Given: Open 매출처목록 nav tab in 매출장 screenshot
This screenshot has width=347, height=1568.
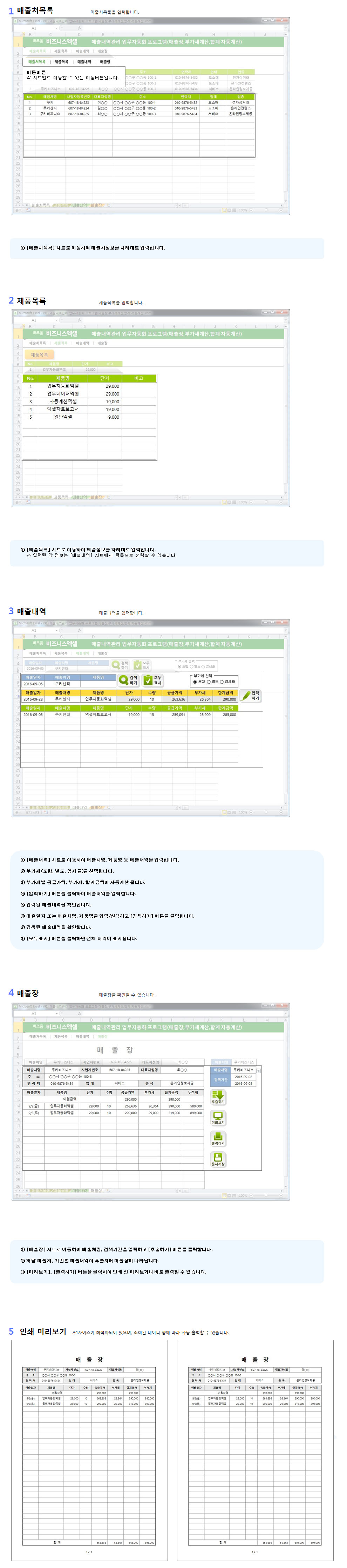Looking at the screenshot, I should coord(38,1037).
